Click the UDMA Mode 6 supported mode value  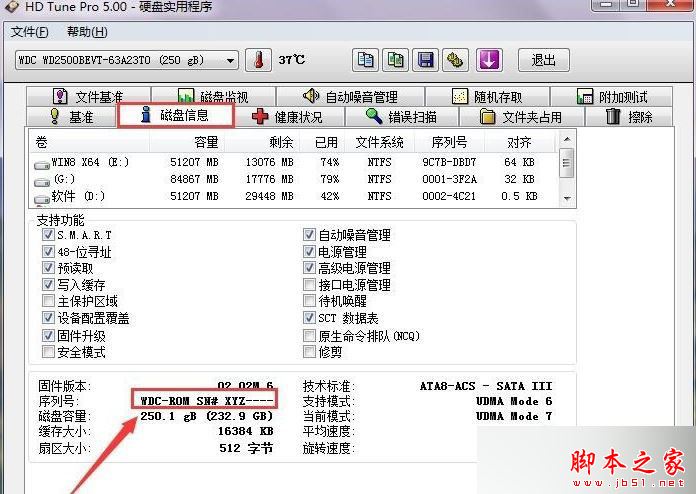pyautogui.click(x=514, y=401)
